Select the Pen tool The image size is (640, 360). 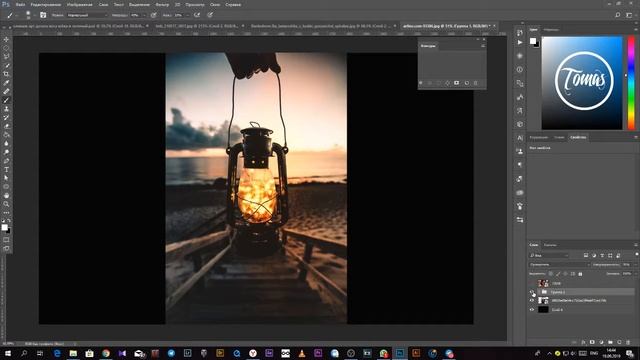[6, 161]
